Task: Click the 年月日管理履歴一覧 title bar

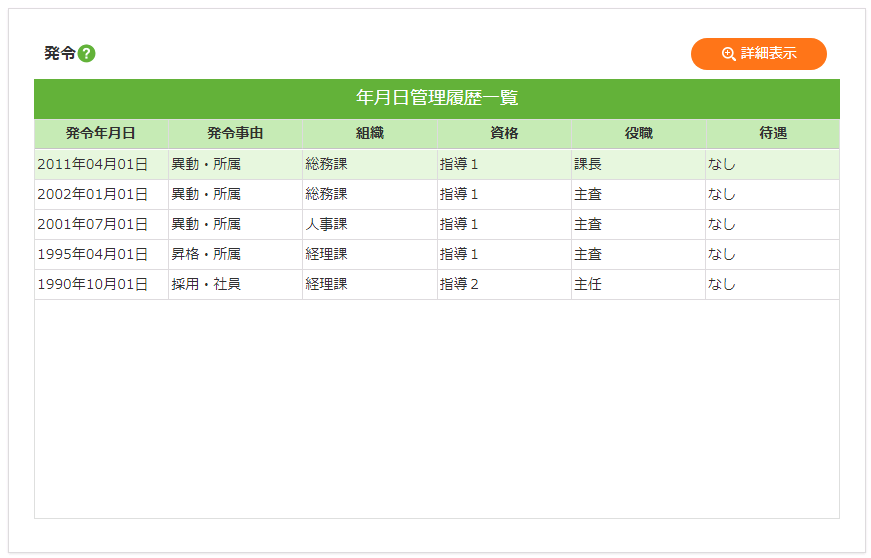Action: pyautogui.click(x=436, y=98)
